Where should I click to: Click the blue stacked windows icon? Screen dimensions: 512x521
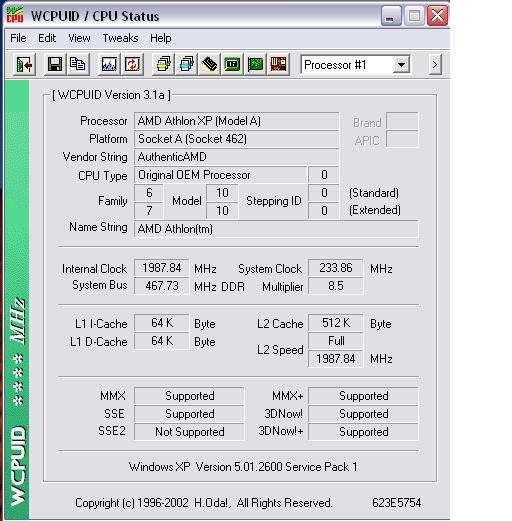[x=186, y=64]
